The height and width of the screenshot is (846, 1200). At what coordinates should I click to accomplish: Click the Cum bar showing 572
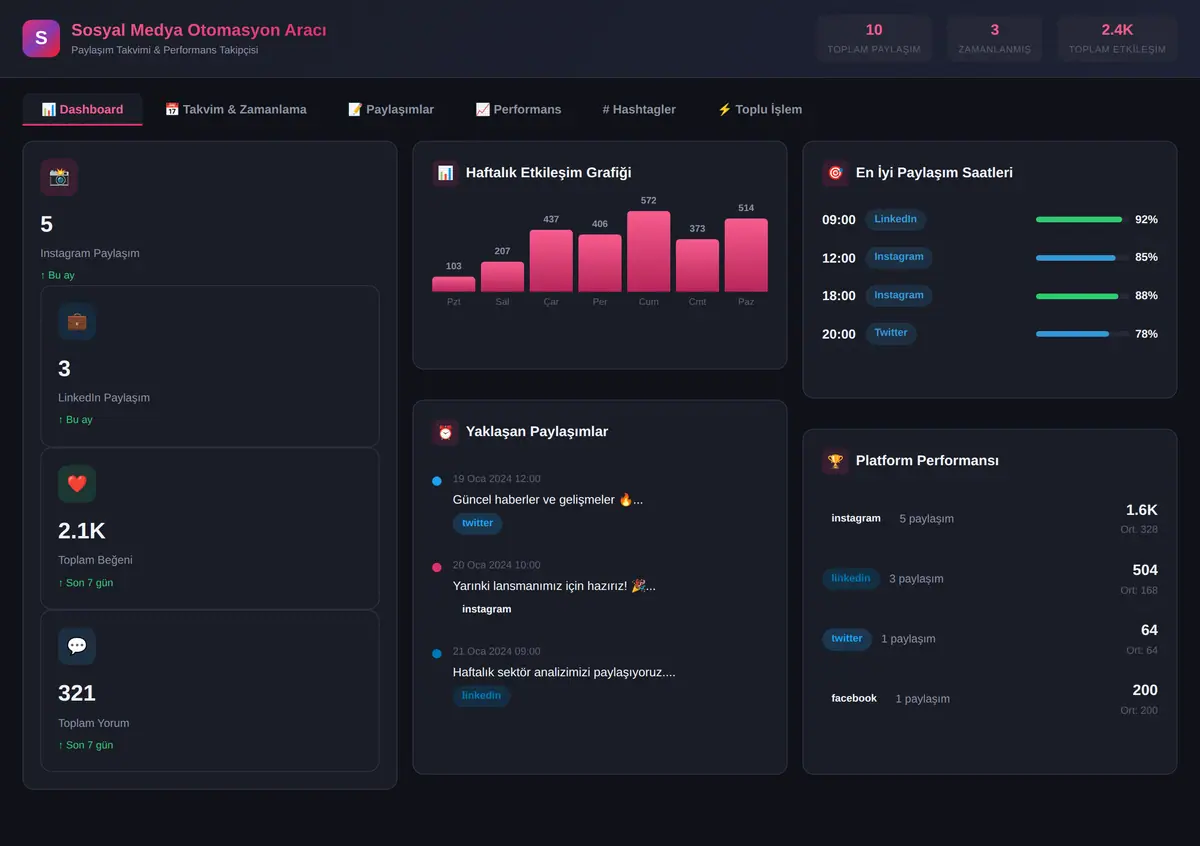649,251
